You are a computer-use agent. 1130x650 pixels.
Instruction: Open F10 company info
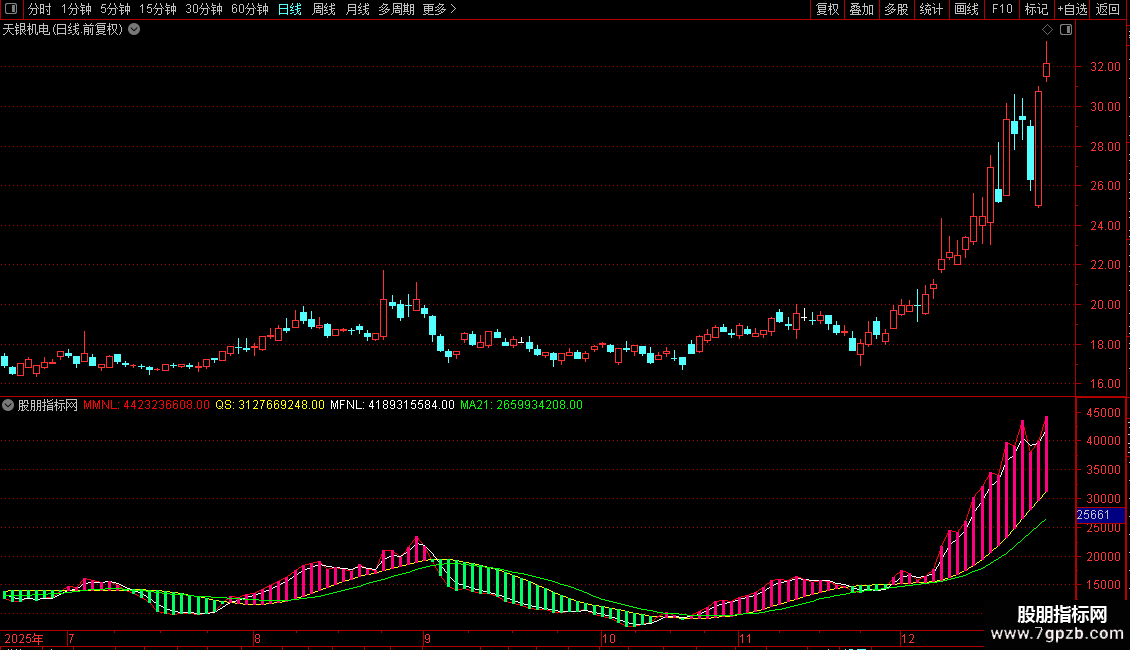coord(1002,9)
